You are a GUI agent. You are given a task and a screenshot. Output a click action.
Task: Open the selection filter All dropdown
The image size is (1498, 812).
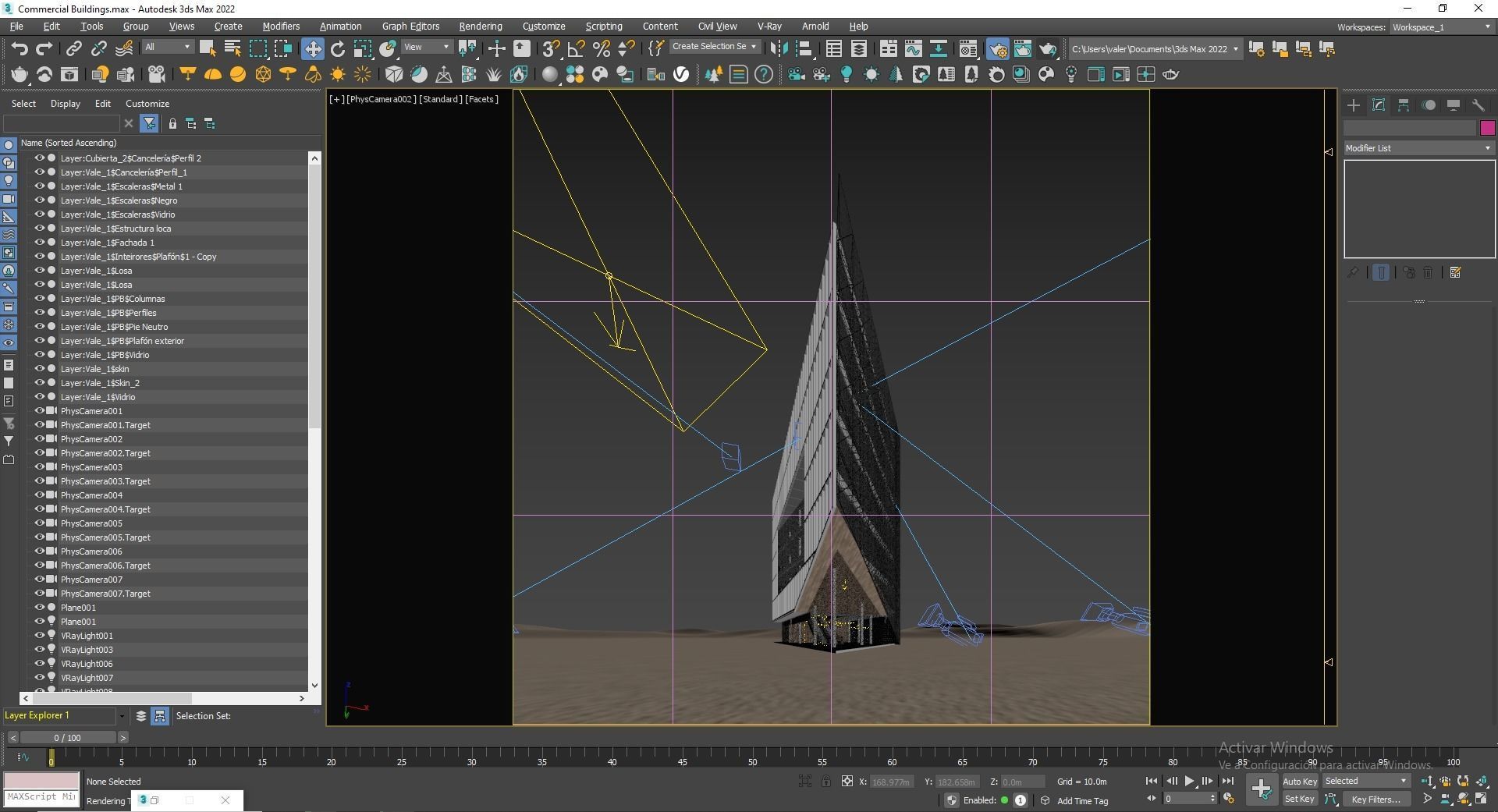coord(168,47)
